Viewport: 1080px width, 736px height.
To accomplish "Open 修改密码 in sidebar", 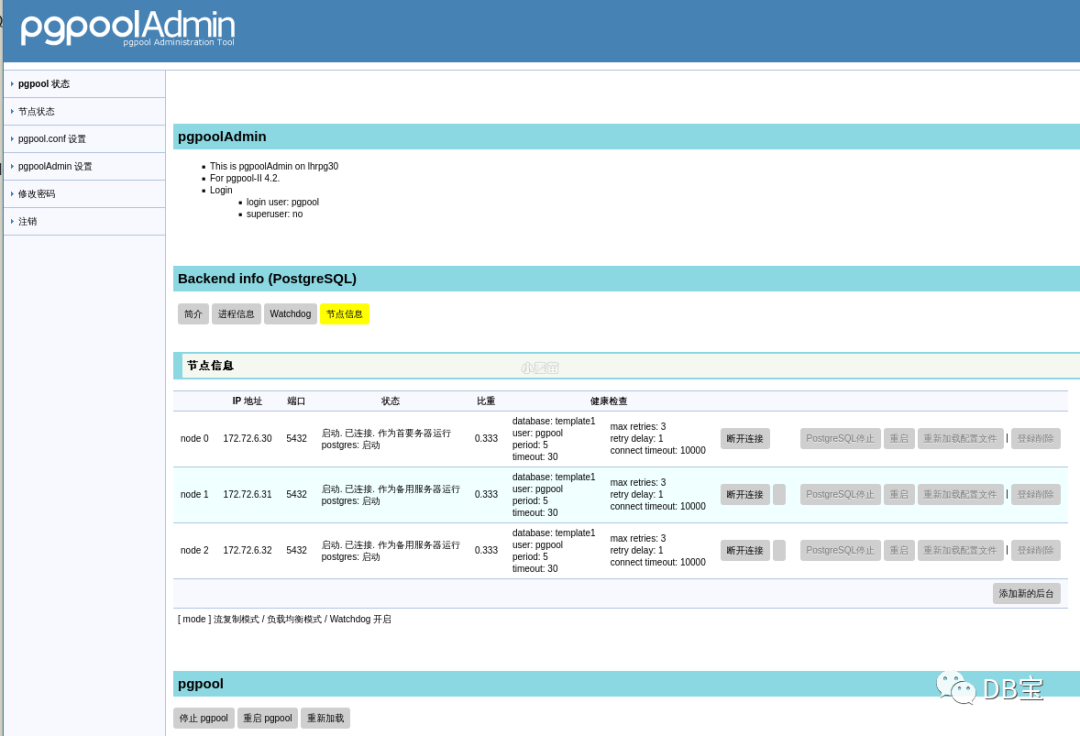I will click(x=36, y=194).
